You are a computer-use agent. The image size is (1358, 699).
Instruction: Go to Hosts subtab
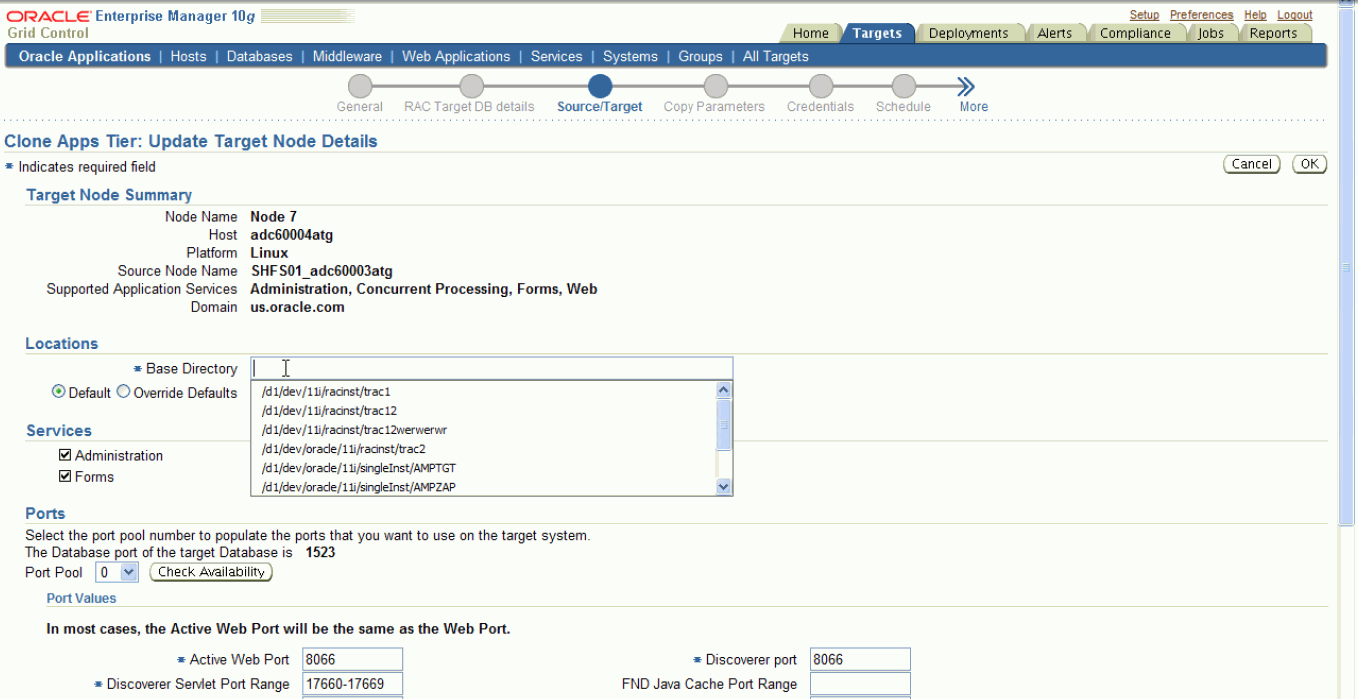click(x=188, y=56)
